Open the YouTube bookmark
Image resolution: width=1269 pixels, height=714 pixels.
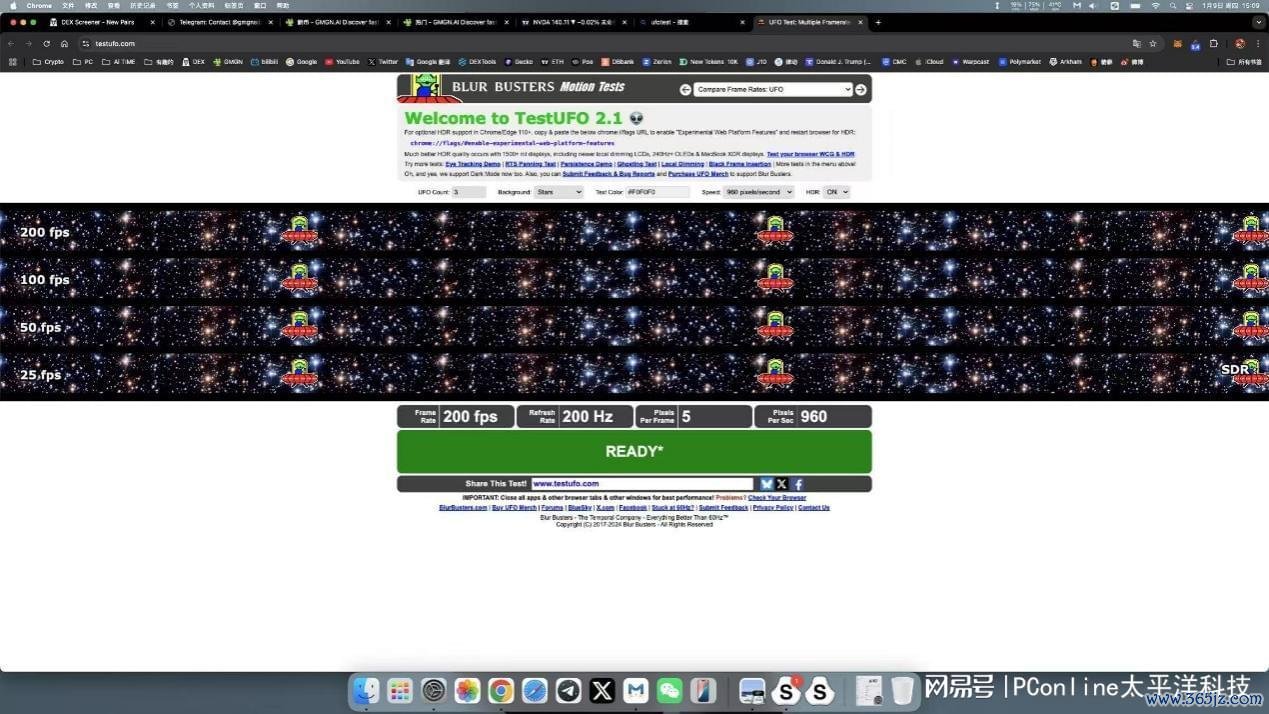point(342,62)
